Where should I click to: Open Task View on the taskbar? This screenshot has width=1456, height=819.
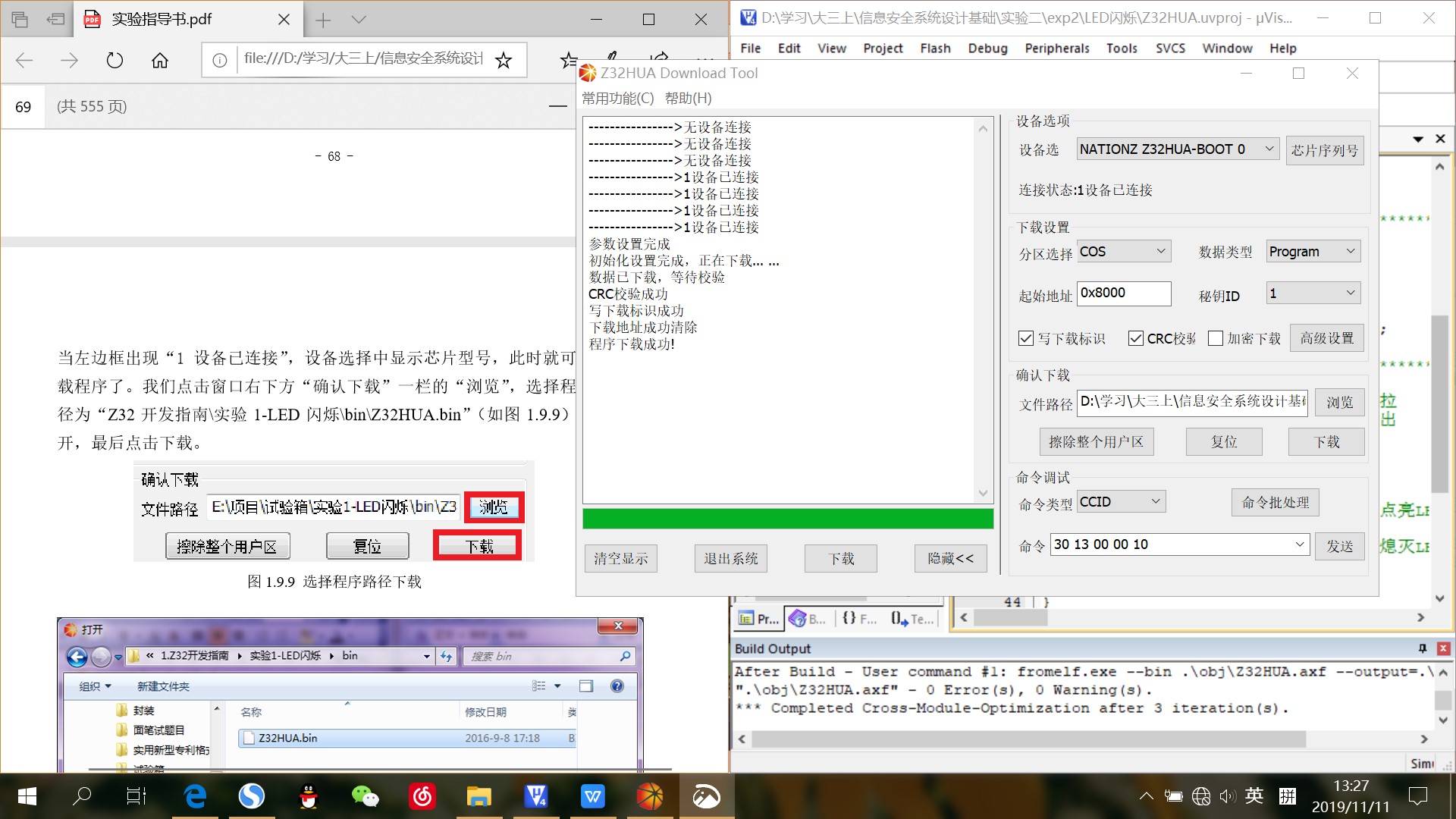point(136,796)
